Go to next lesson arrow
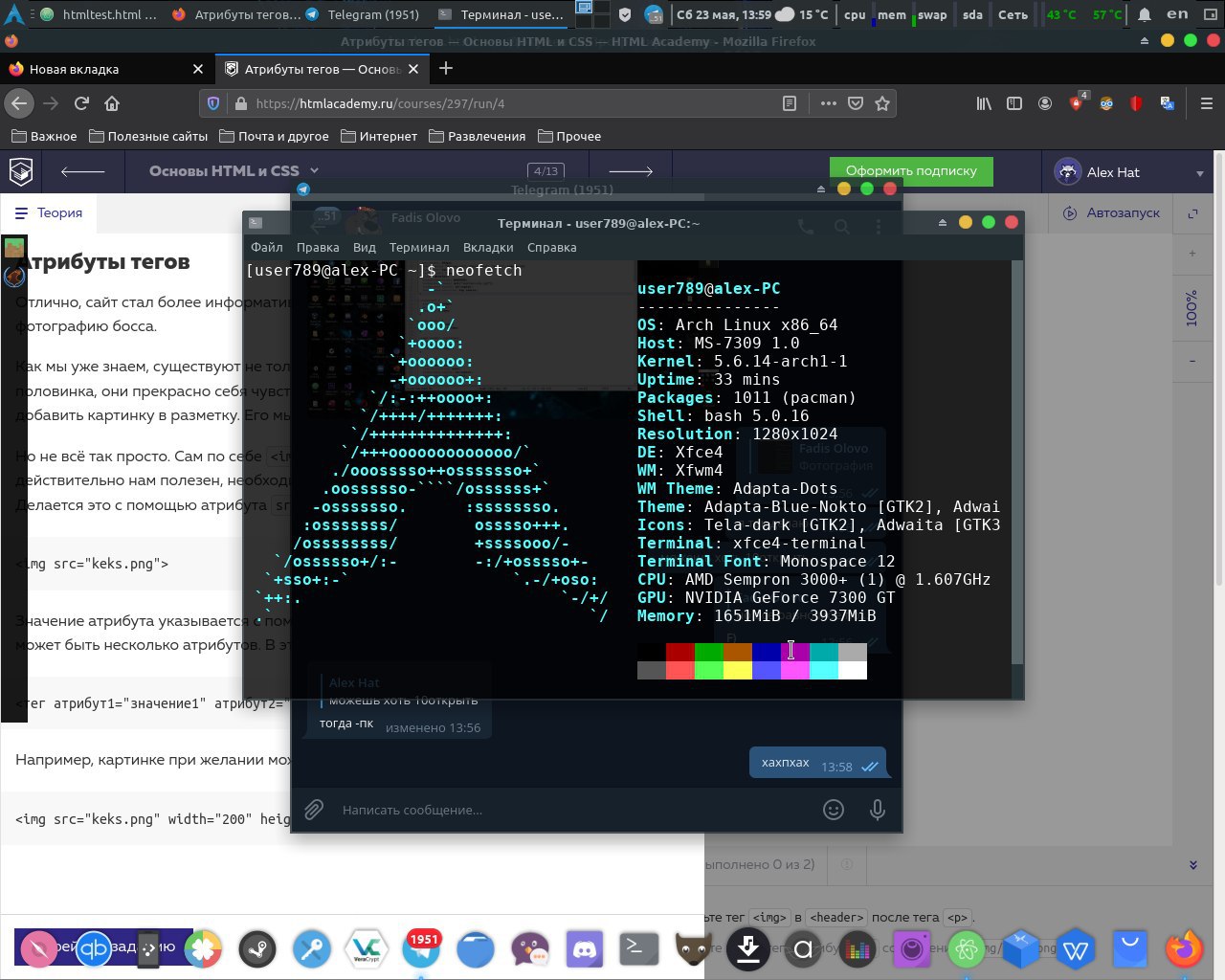1225x980 pixels. click(x=631, y=171)
